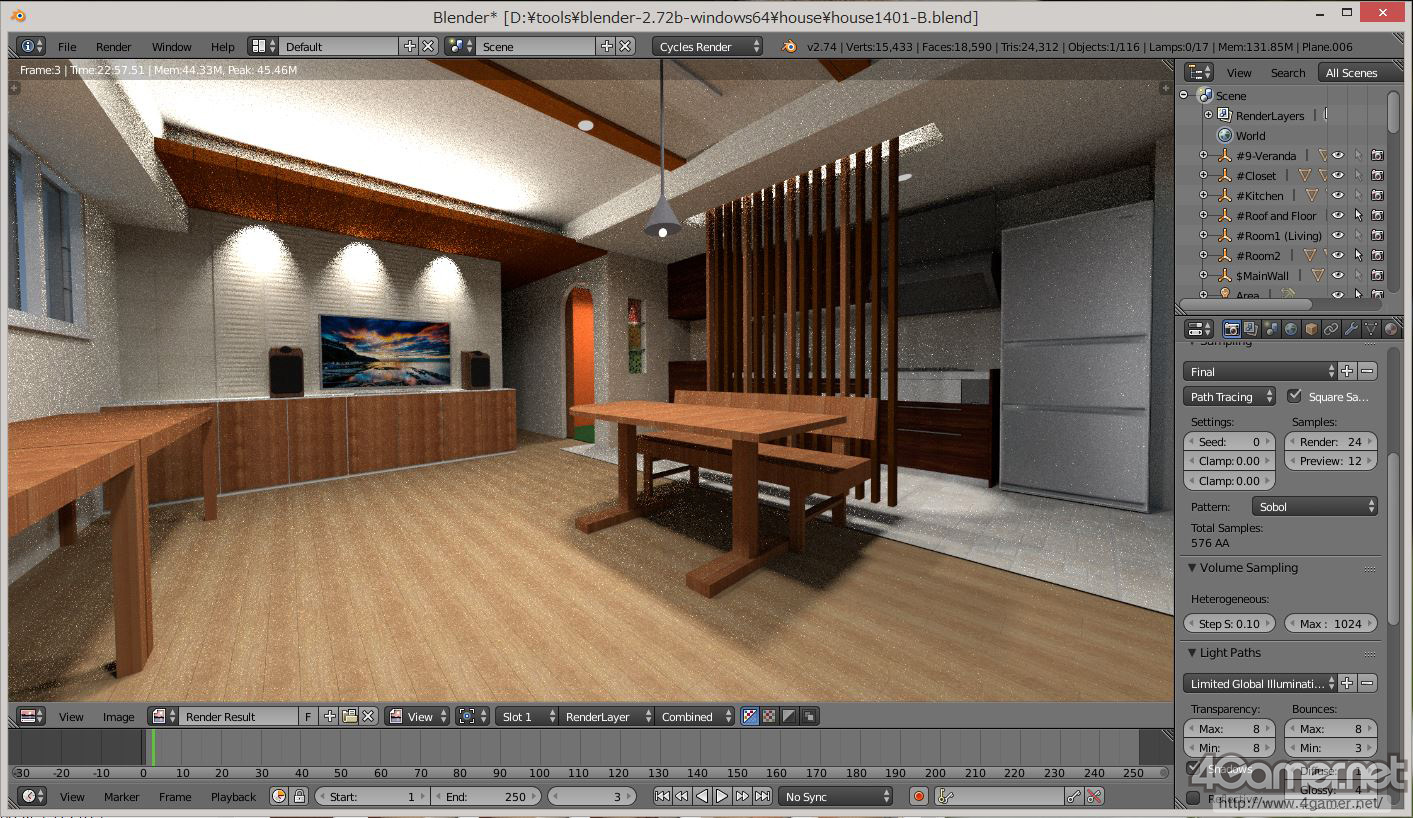The image size is (1413, 818).
Task: Remove sampling preset with minus icon
Action: 1367,371
